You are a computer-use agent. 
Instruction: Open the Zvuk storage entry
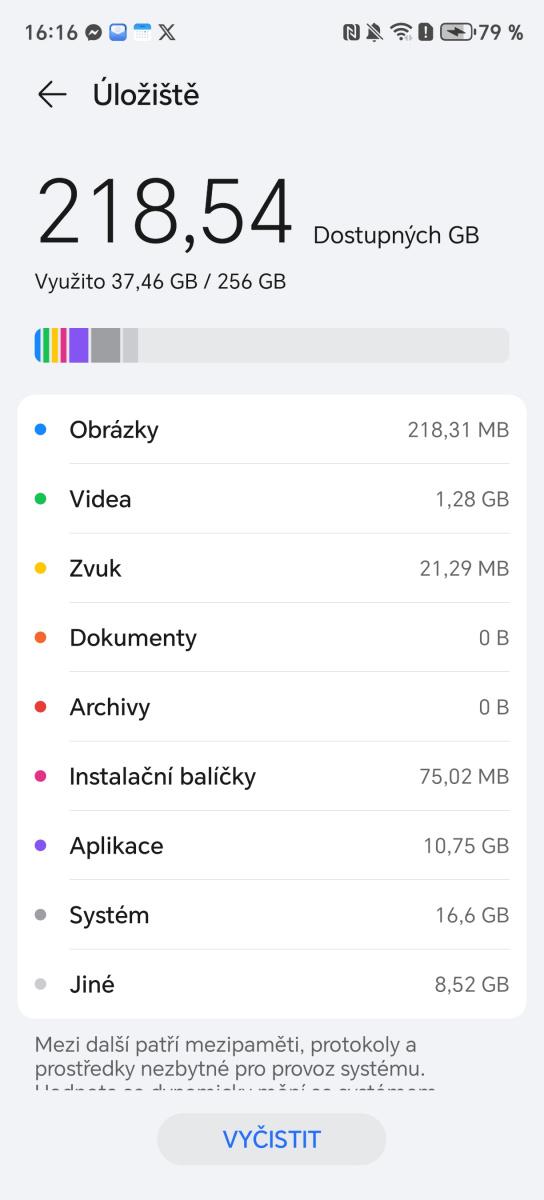pos(272,568)
